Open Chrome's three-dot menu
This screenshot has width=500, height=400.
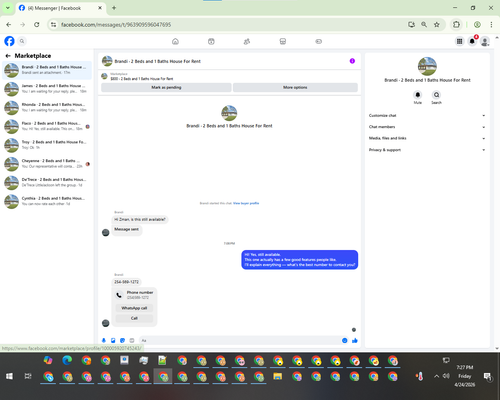(491, 25)
